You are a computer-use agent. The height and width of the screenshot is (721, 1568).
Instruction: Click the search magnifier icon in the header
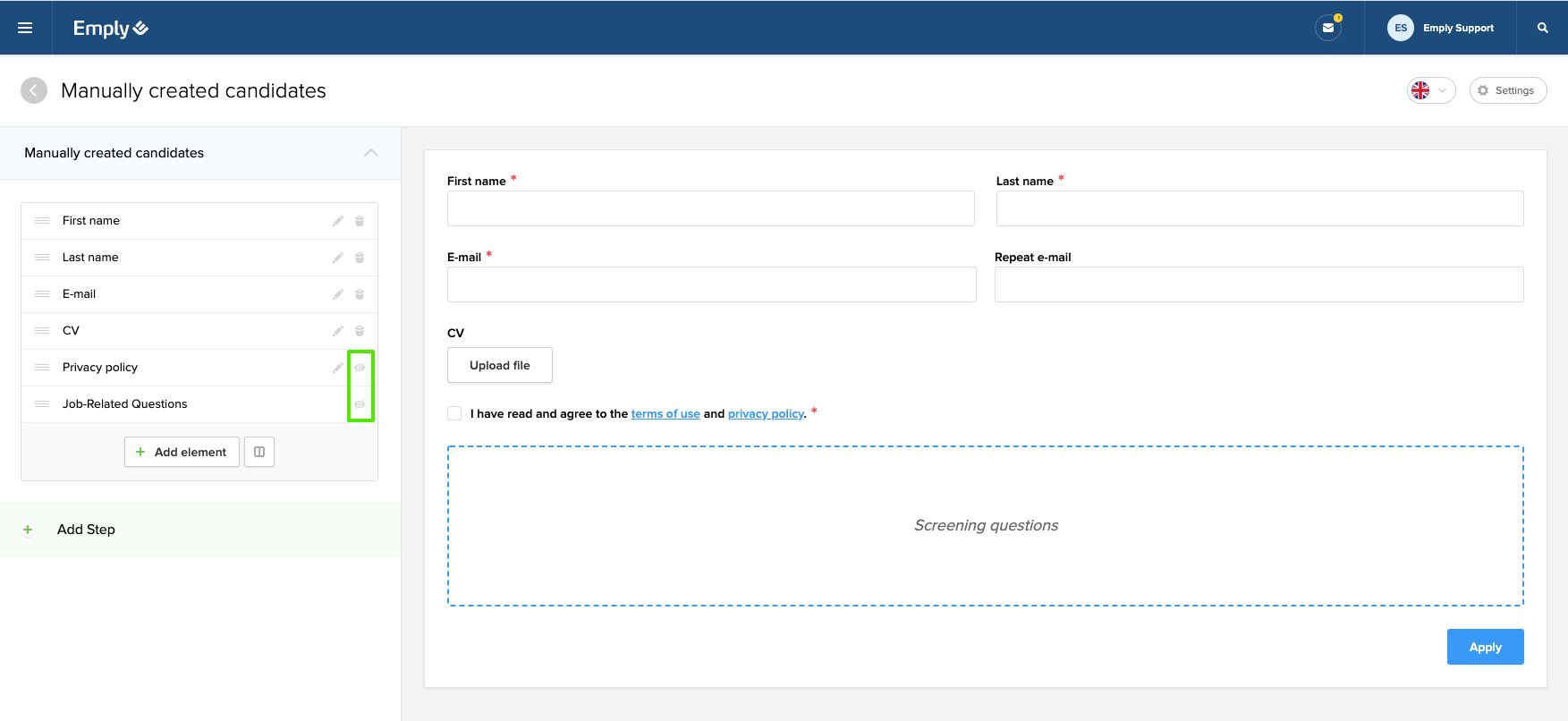1543,28
